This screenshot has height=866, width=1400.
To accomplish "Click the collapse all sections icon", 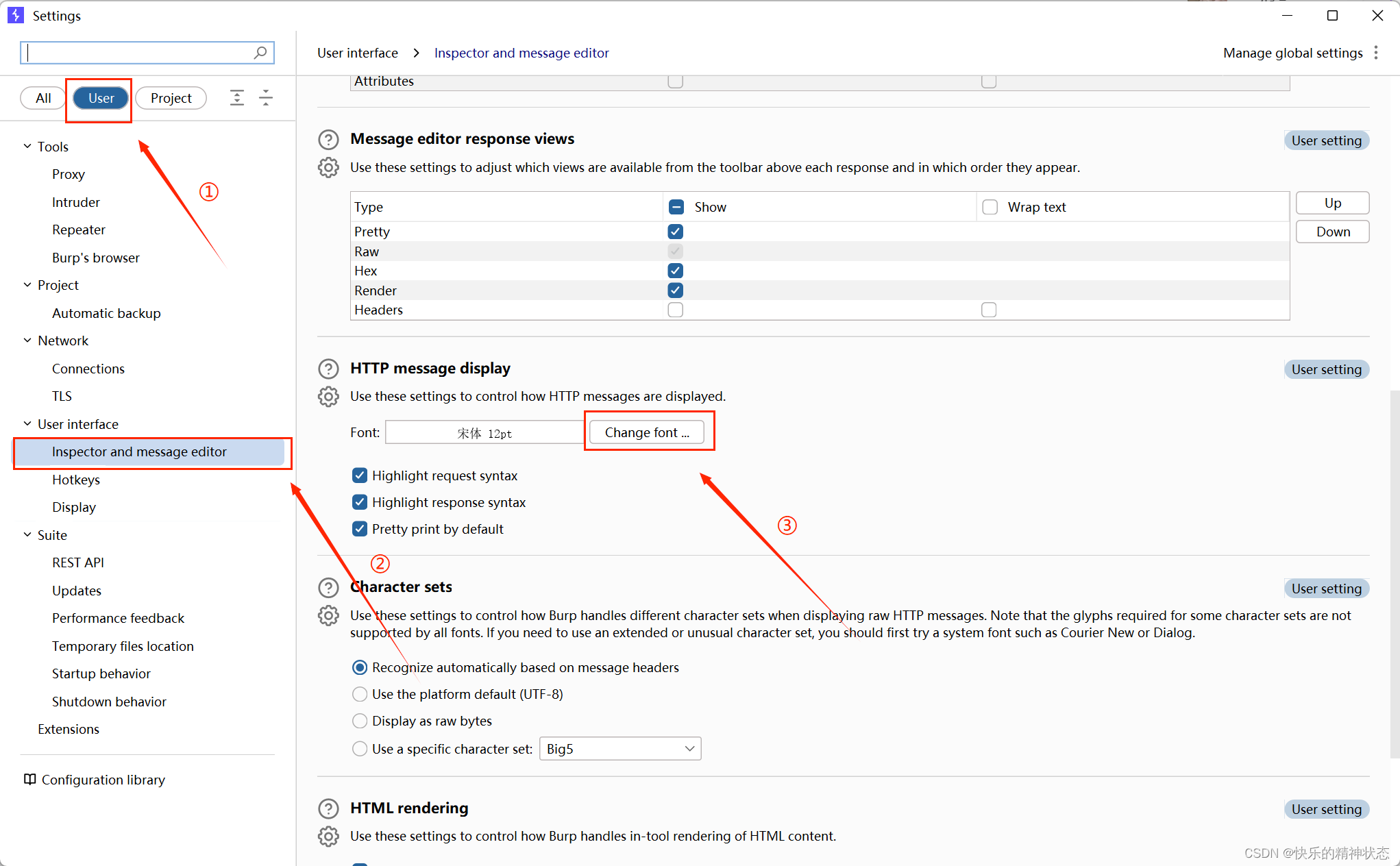I will (x=266, y=98).
